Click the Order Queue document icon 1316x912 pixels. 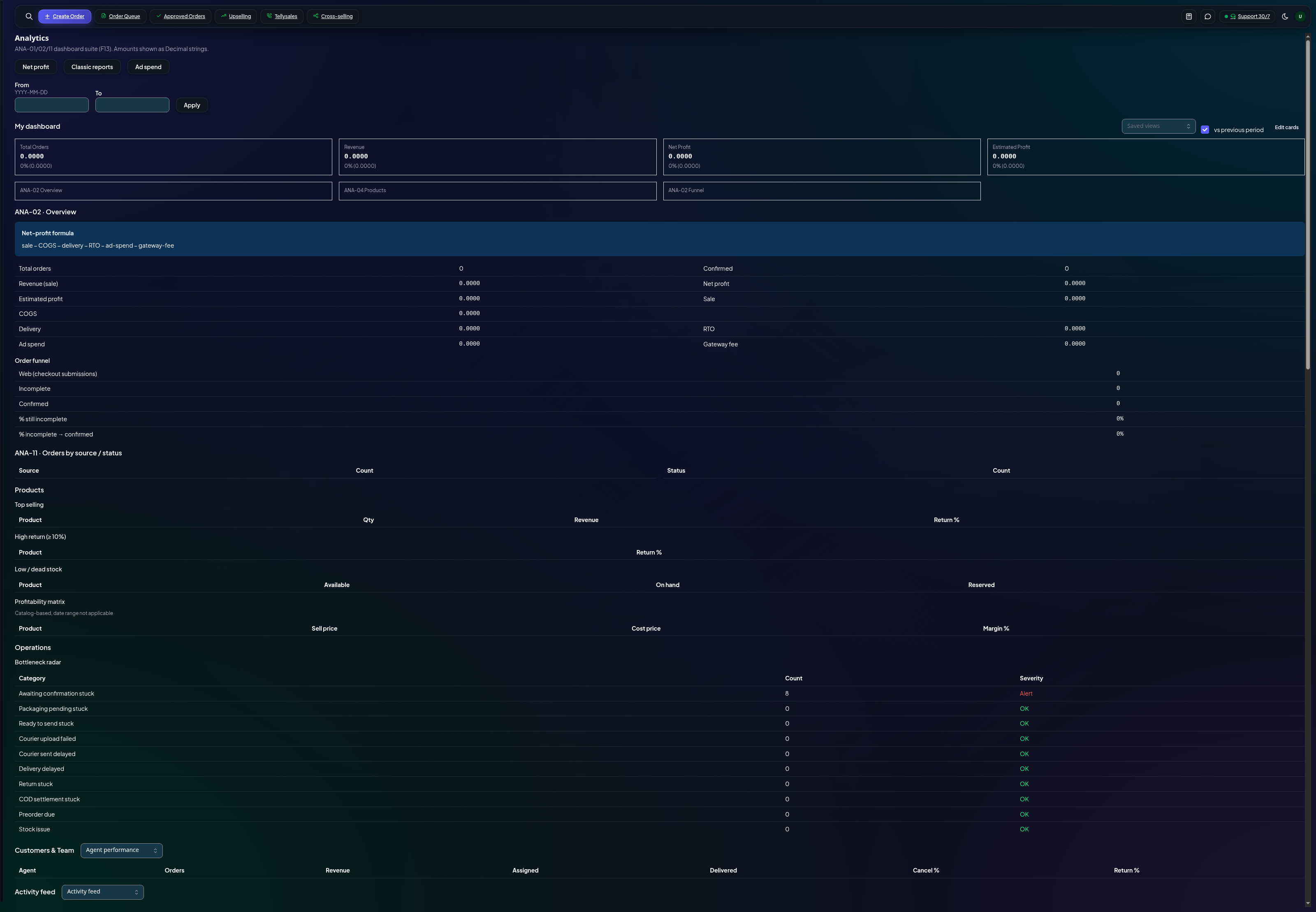103,16
